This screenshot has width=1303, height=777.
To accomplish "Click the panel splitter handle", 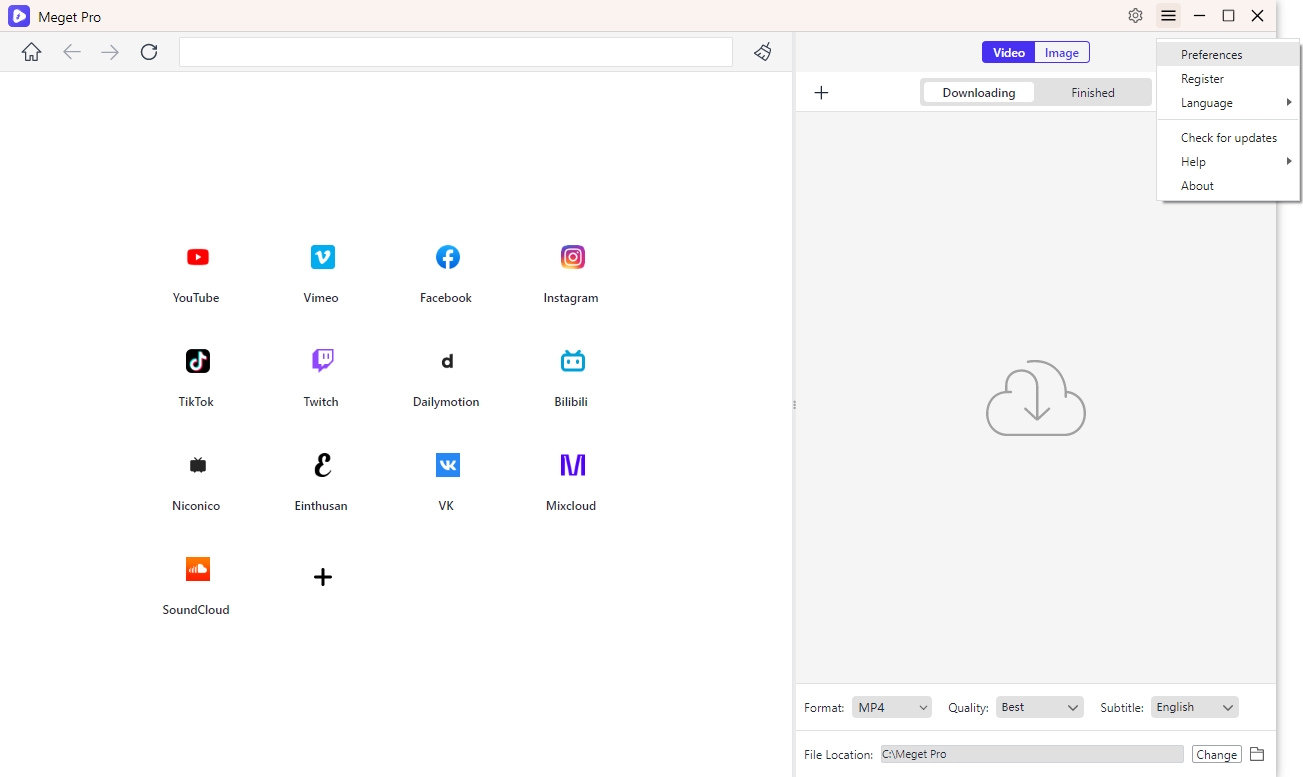I will pos(794,405).
